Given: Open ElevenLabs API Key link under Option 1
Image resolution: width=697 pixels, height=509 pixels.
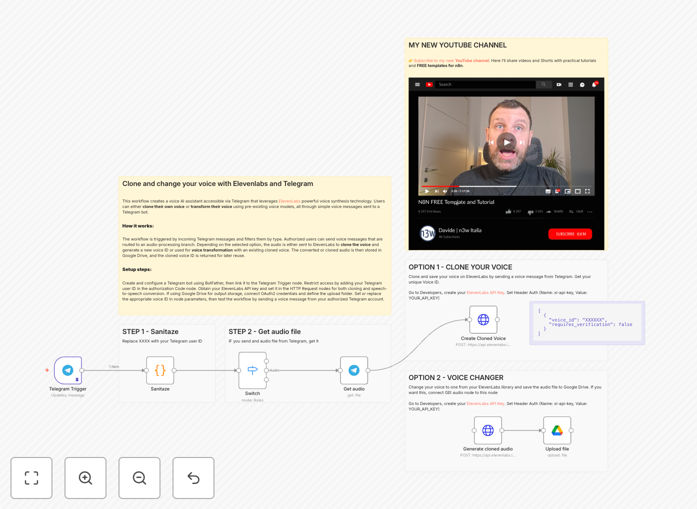Looking at the screenshot, I should 485,293.
